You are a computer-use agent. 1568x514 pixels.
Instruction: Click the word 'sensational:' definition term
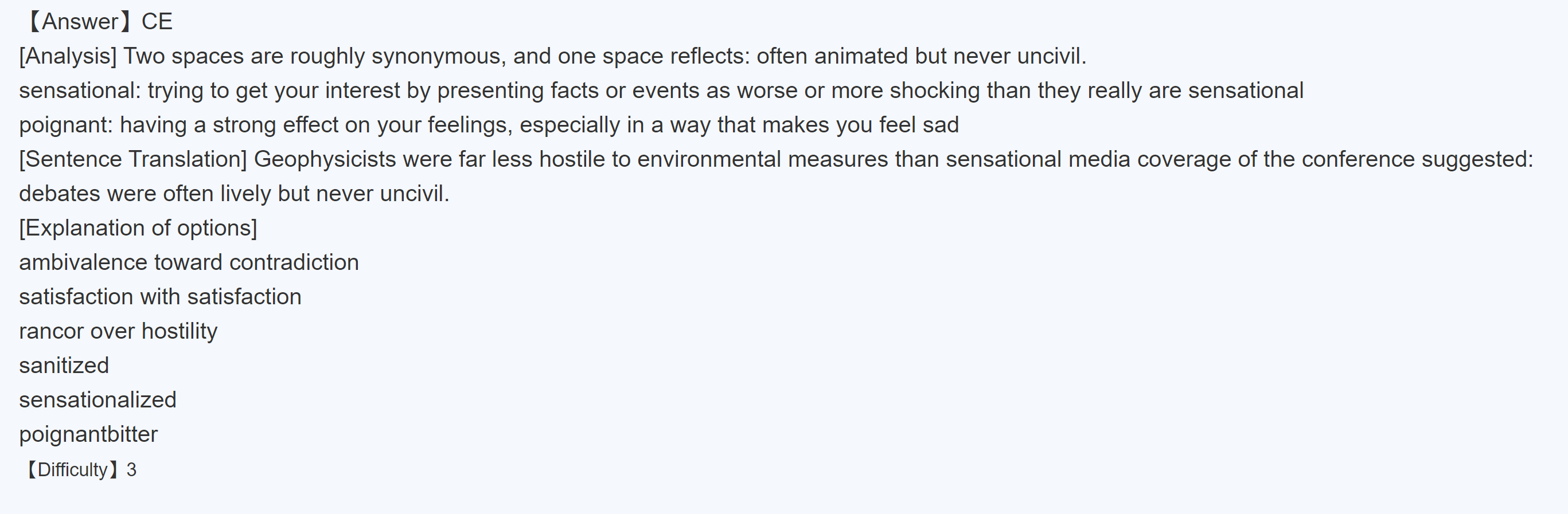tap(80, 91)
